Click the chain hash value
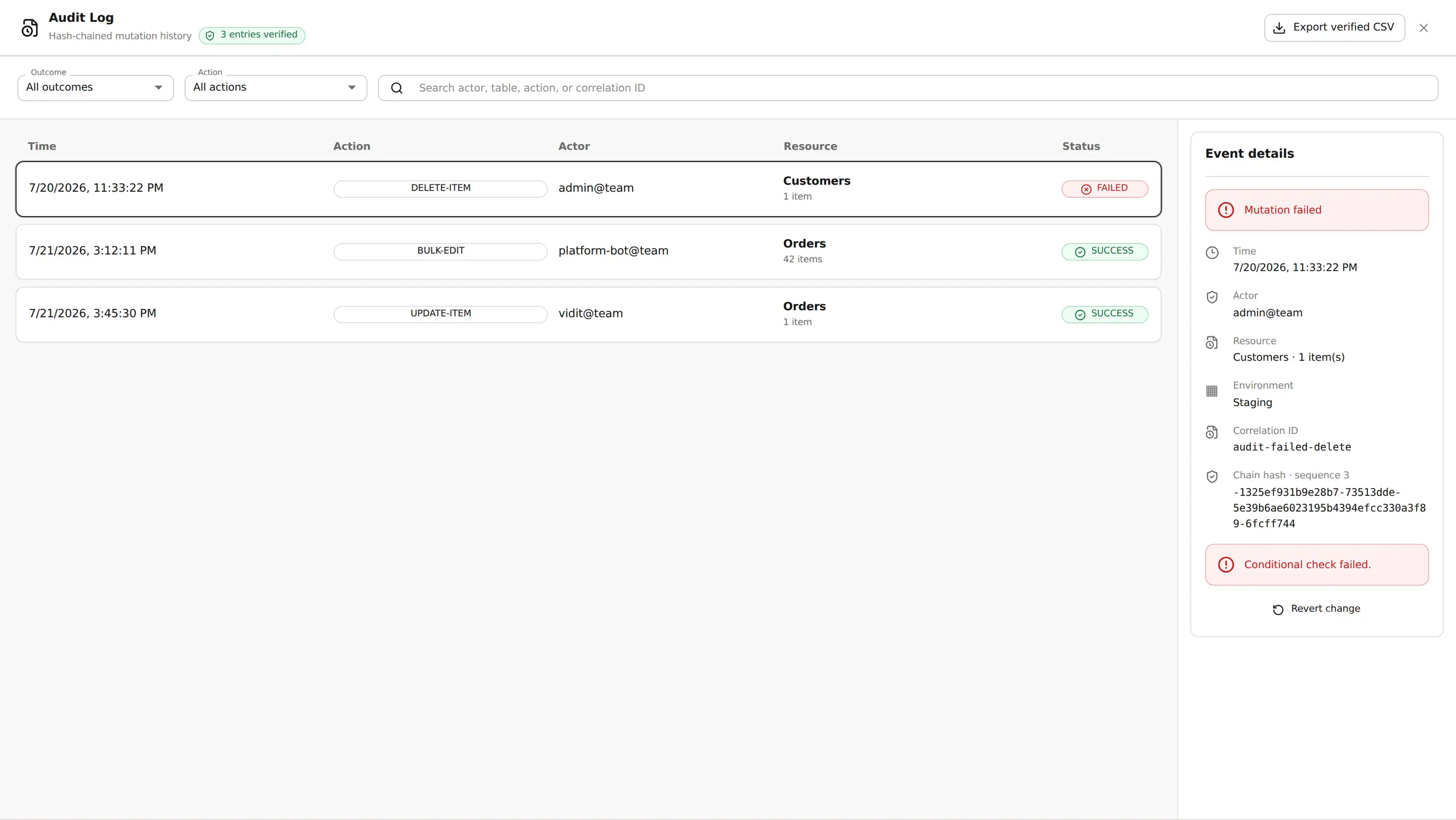The width and height of the screenshot is (1456, 820). tap(1329, 508)
